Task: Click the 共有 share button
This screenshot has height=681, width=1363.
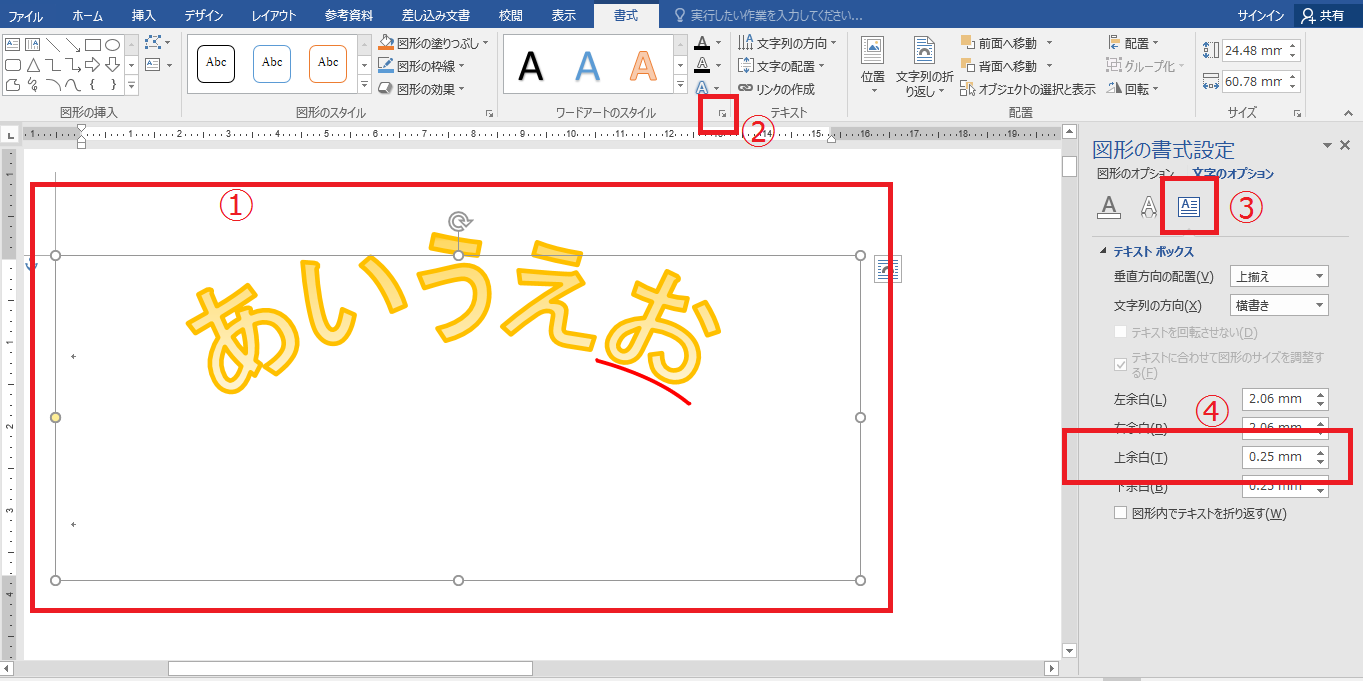Action: coord(1321,16)
